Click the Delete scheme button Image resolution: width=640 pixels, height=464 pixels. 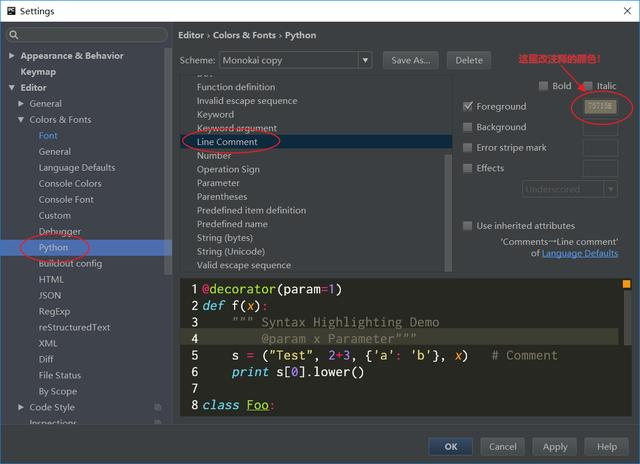[x=469, y=60]
